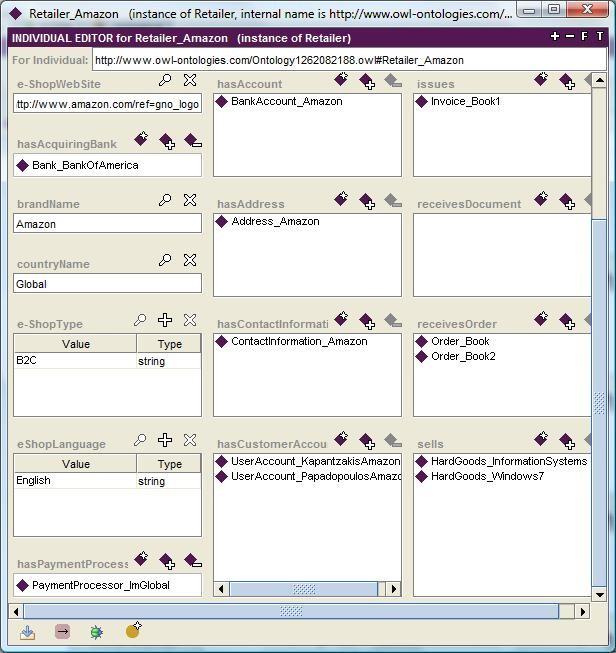Create new instance for hasCustomerAccount
The width and height of the screenshot is (616, 653).
point(342,439)
